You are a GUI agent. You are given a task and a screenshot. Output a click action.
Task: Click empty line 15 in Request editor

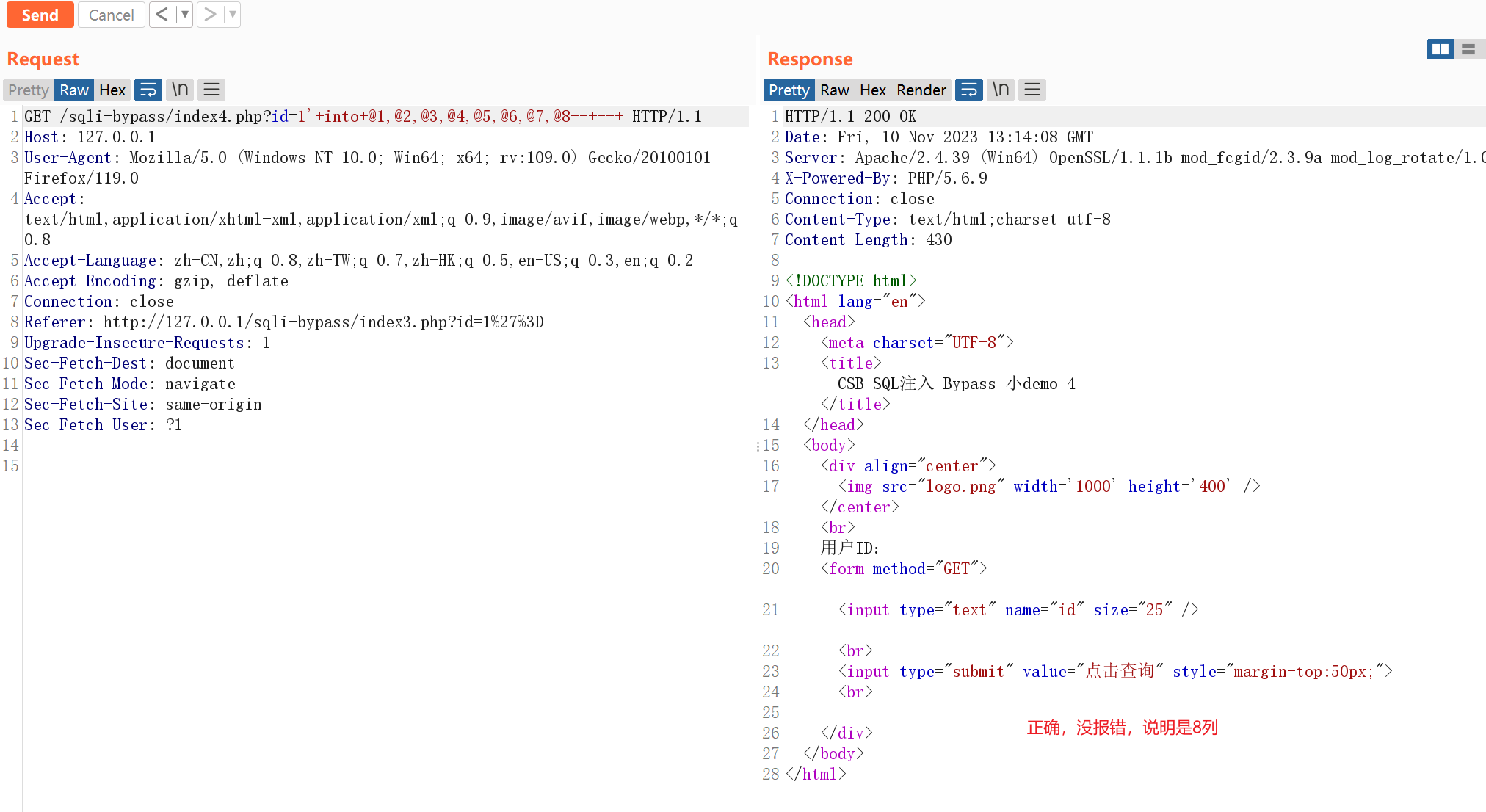point(385,465)
